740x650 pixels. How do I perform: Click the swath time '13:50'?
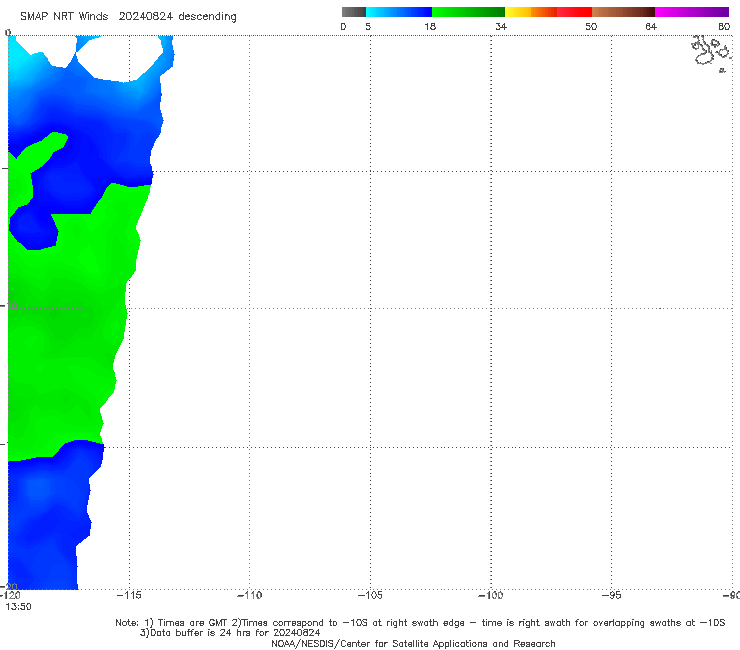tap(18, 607)
